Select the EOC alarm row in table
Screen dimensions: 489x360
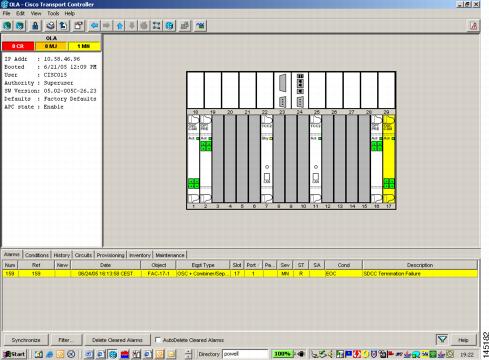coord(240,274)
